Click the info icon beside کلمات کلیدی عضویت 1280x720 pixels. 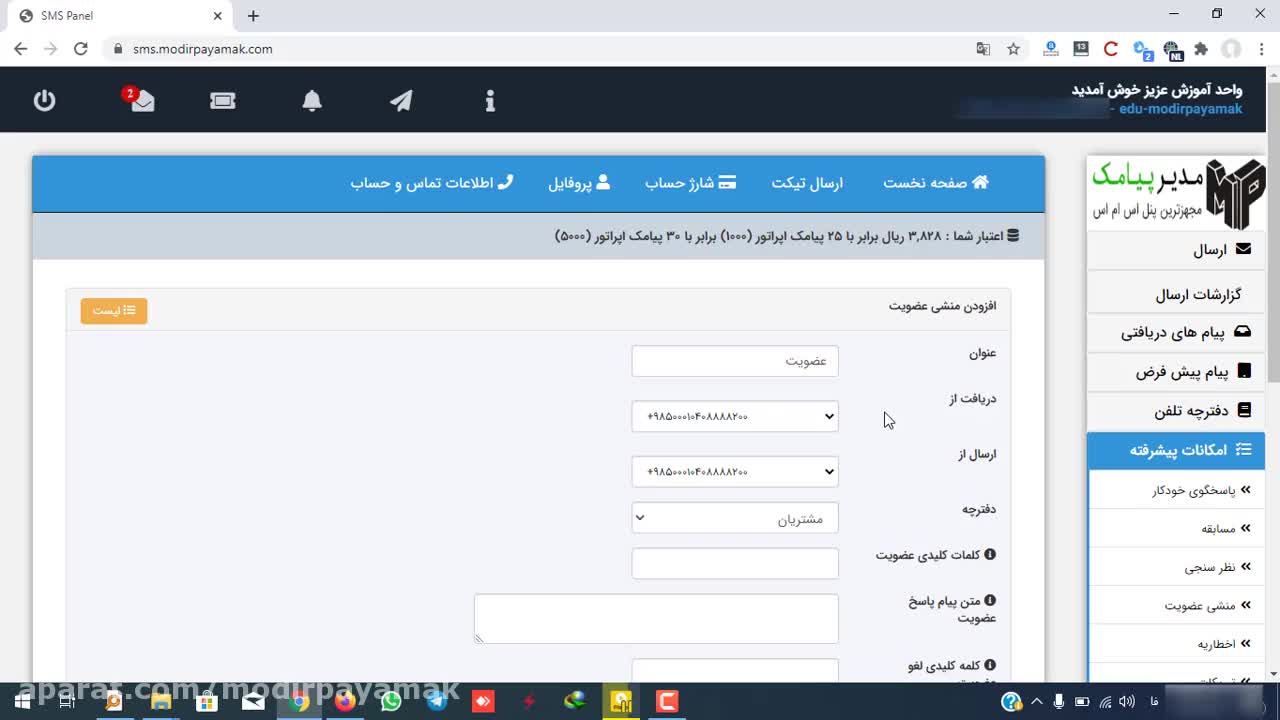990,554
